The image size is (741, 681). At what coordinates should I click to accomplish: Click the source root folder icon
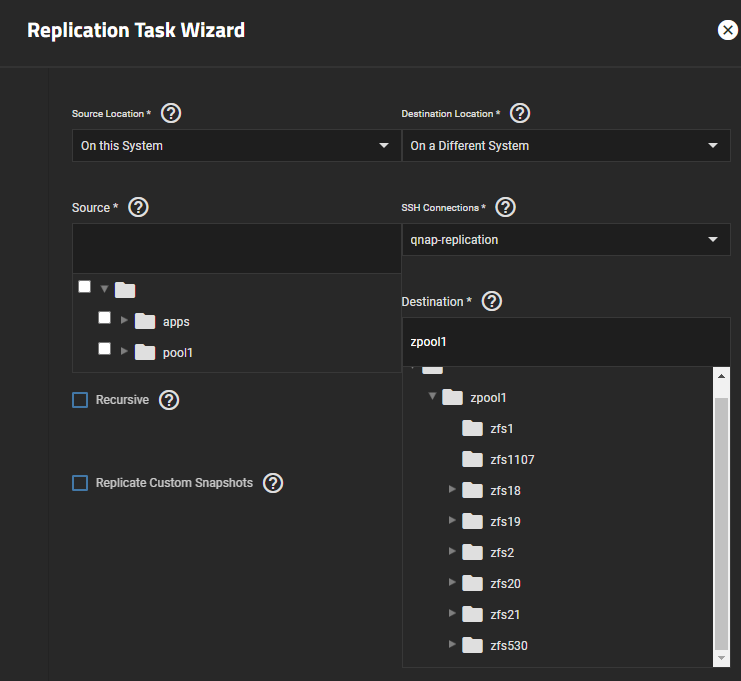pos(125,290)
